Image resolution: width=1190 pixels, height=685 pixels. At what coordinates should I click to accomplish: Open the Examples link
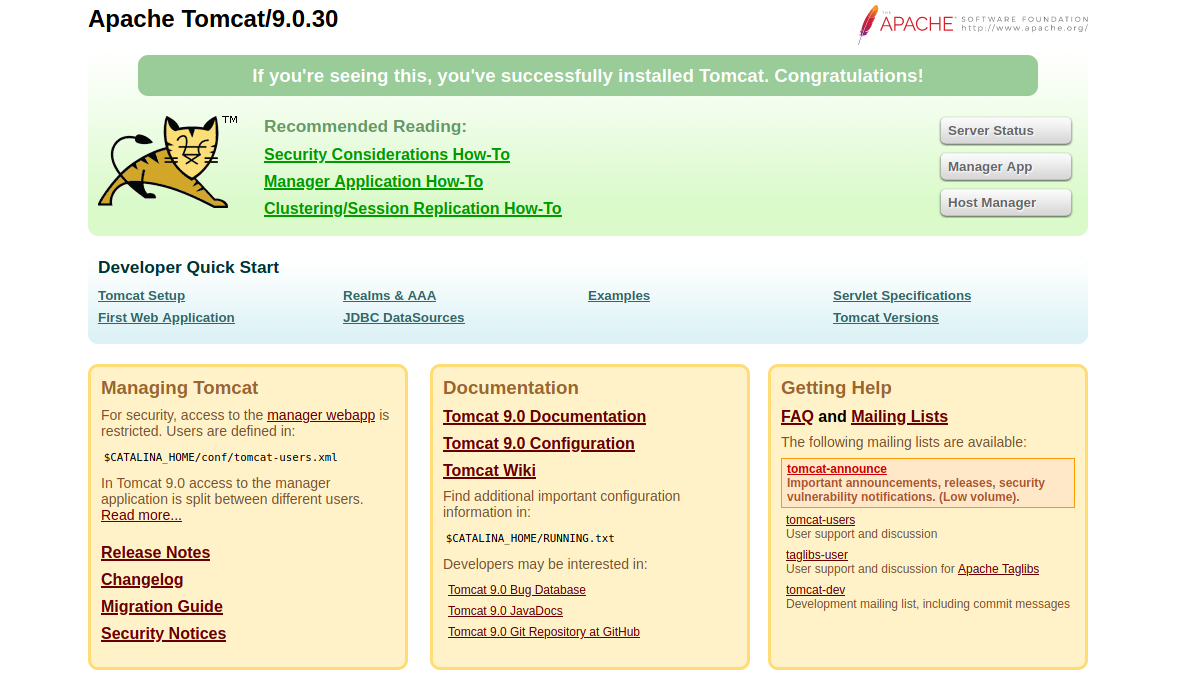(x=619, y=296)
